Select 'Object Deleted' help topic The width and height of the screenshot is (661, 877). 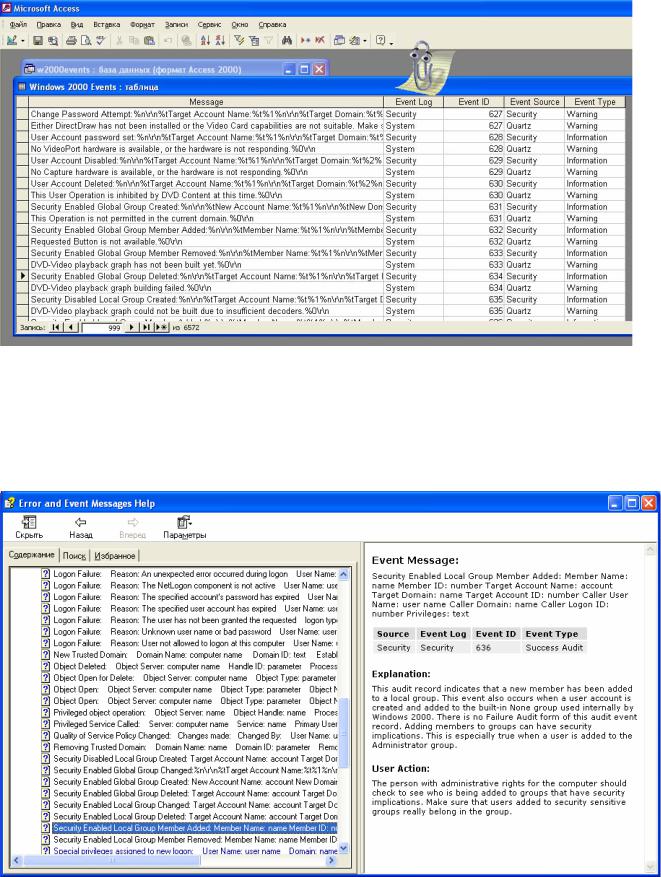pos(195,666)
